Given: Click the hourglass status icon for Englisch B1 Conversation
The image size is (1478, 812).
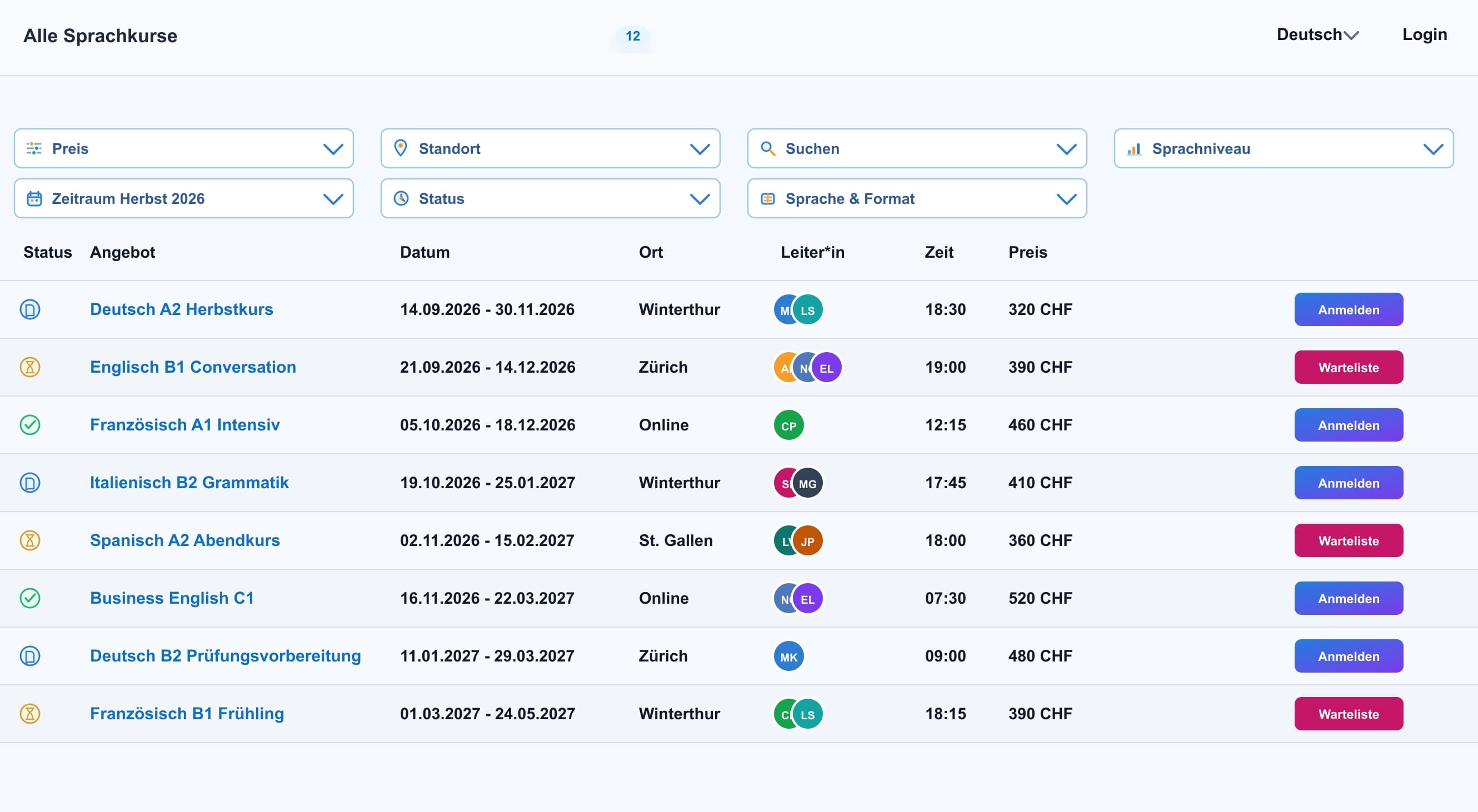Looking at the screenshot, I should coord(30,367).
